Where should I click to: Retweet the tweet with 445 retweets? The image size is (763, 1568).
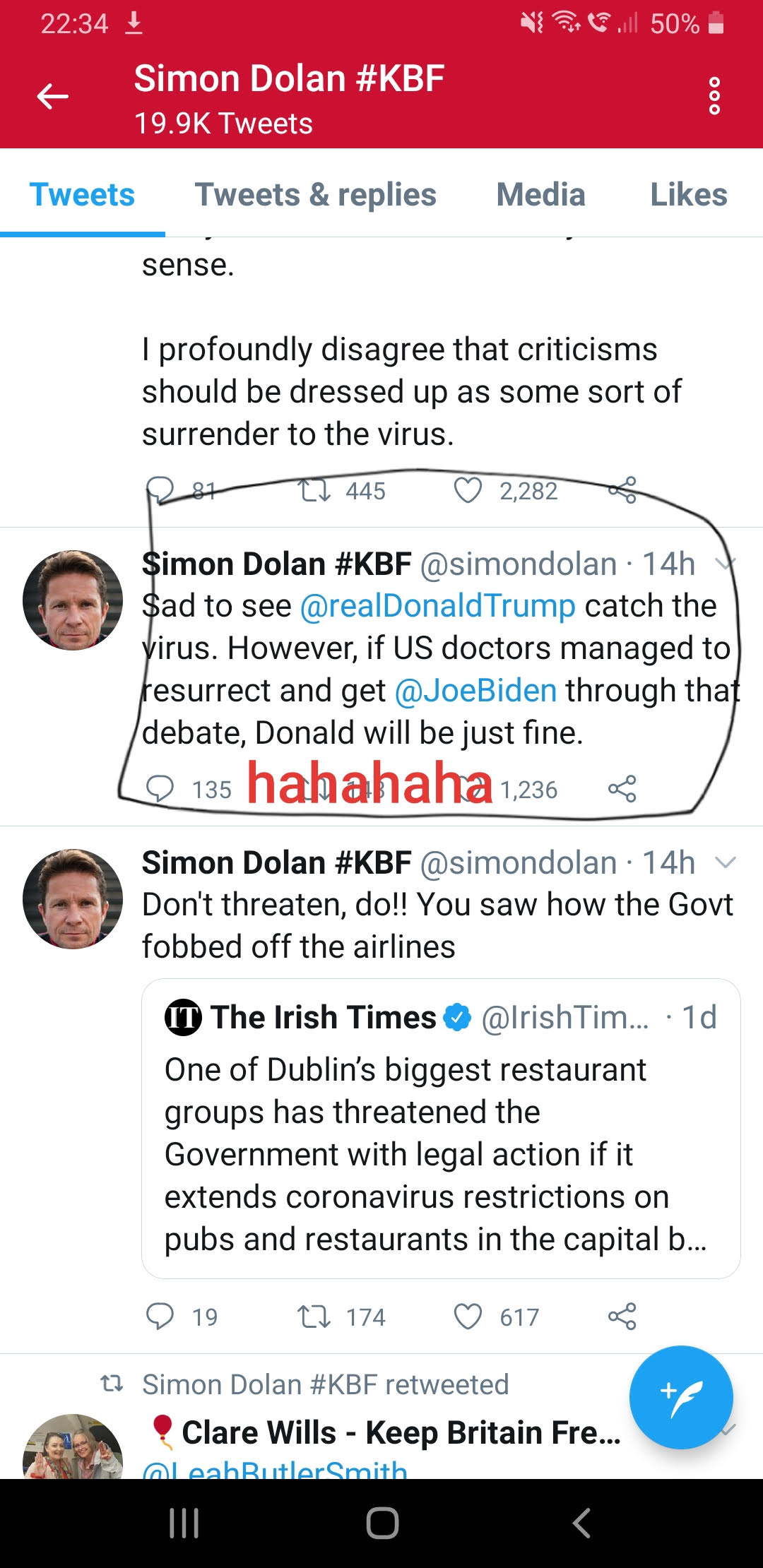pyautogui.click(x=314, y=490)
